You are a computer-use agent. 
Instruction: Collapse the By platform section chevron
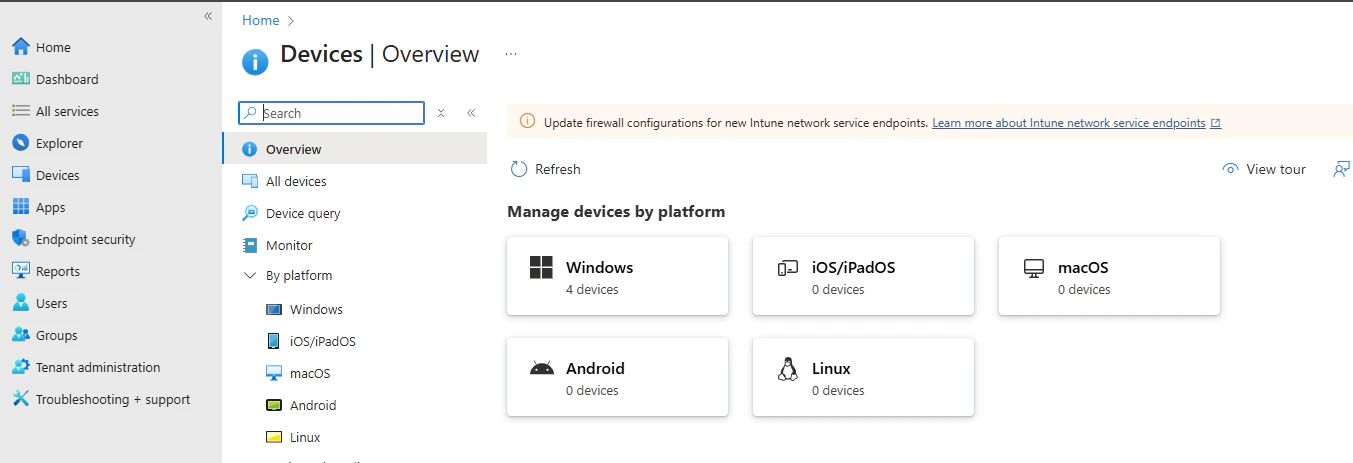coord(250,275)
